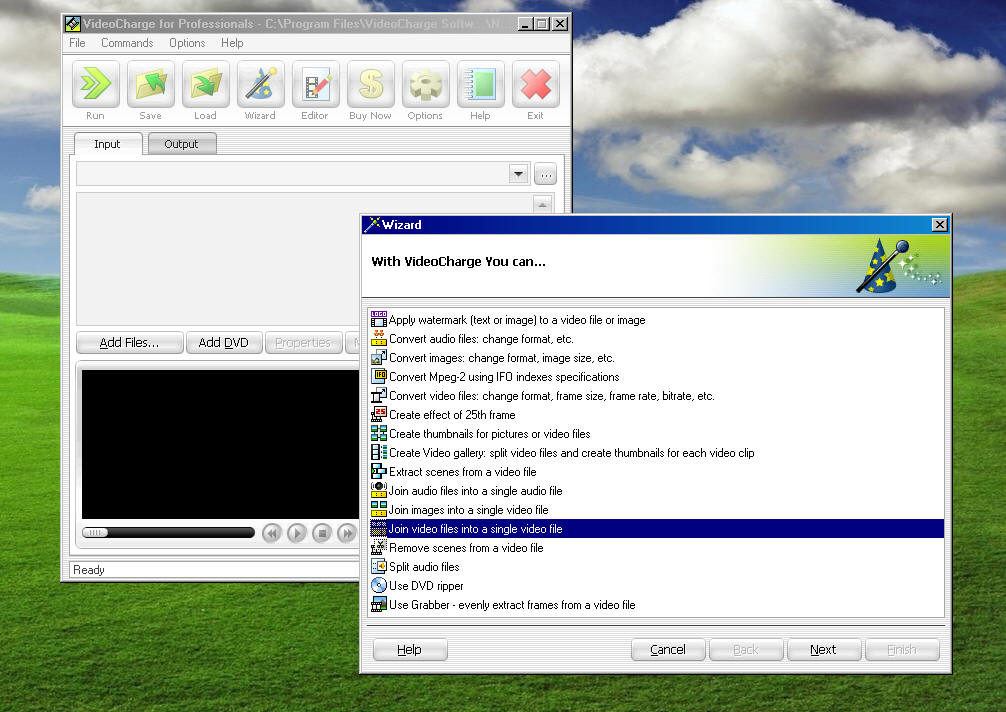The height and width of the screenshot is (712, 1006).
Task: Open the Commands menu
Action: point(127,43)
